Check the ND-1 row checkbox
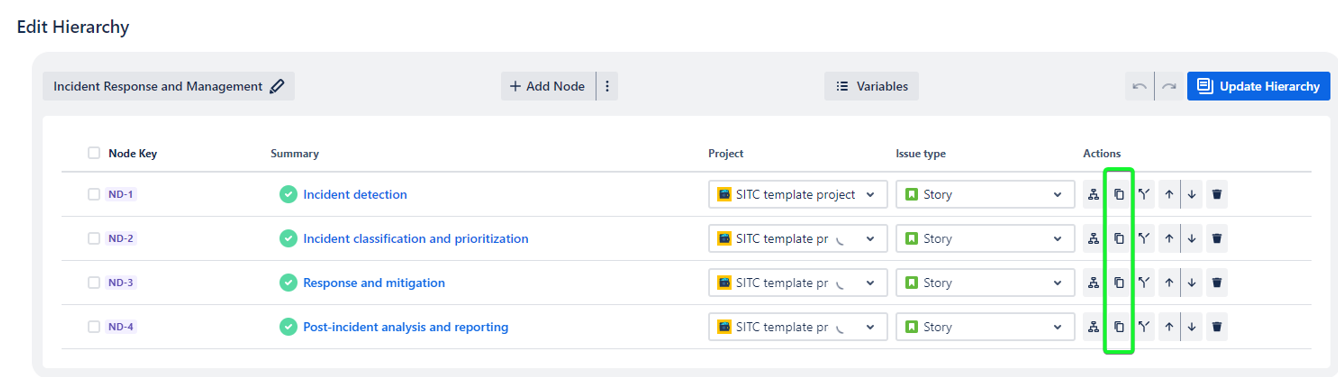The height and width of the screenshot is (377, 1338). [94, 194]
